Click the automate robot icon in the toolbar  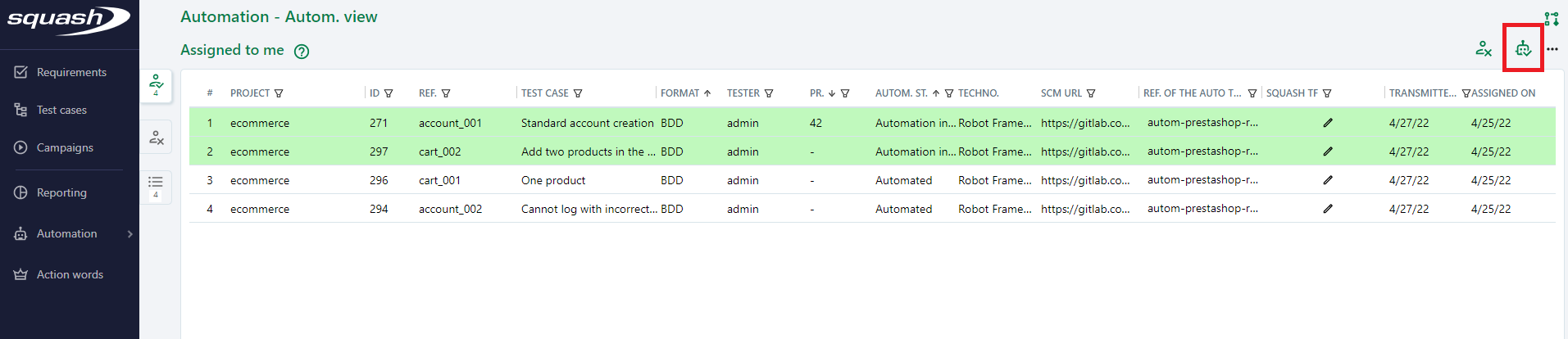(1522, 49)
